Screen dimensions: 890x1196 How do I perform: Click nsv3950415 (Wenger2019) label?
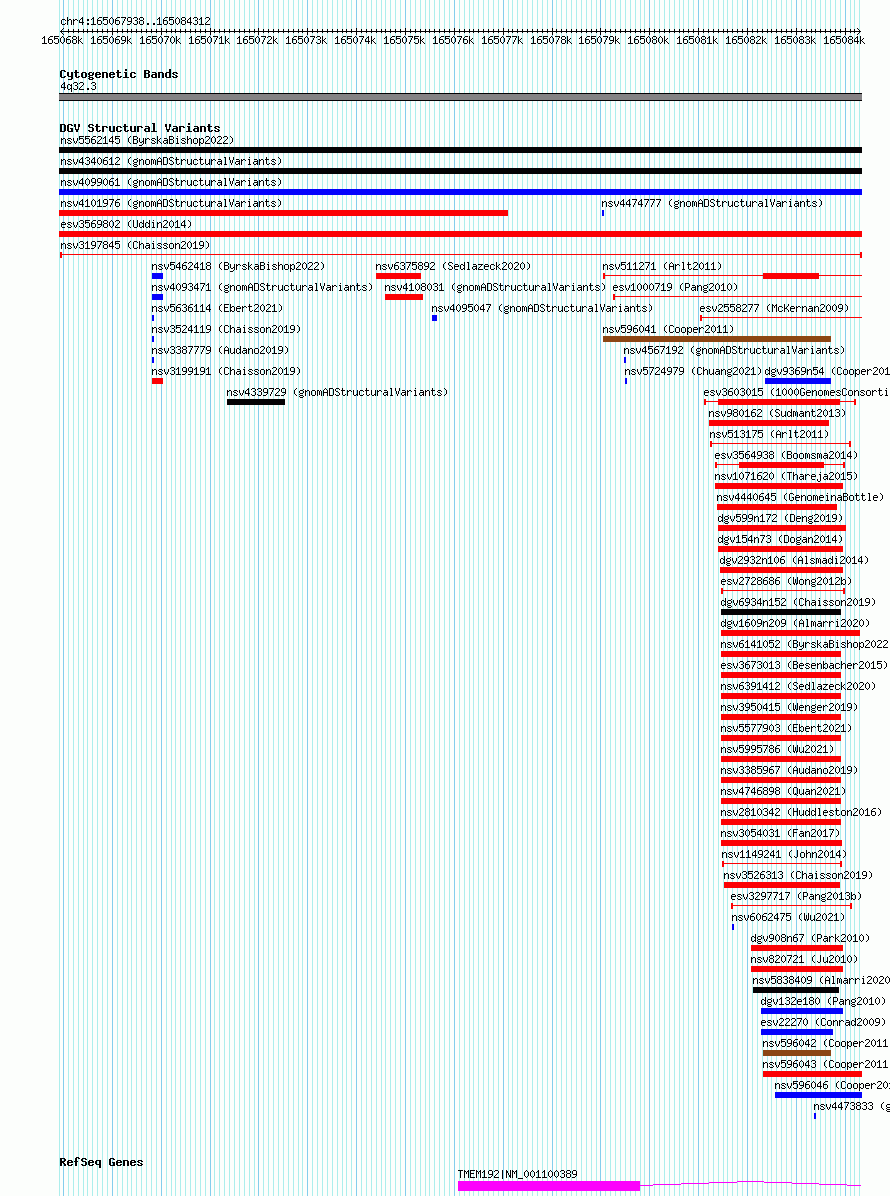(789, 707)
